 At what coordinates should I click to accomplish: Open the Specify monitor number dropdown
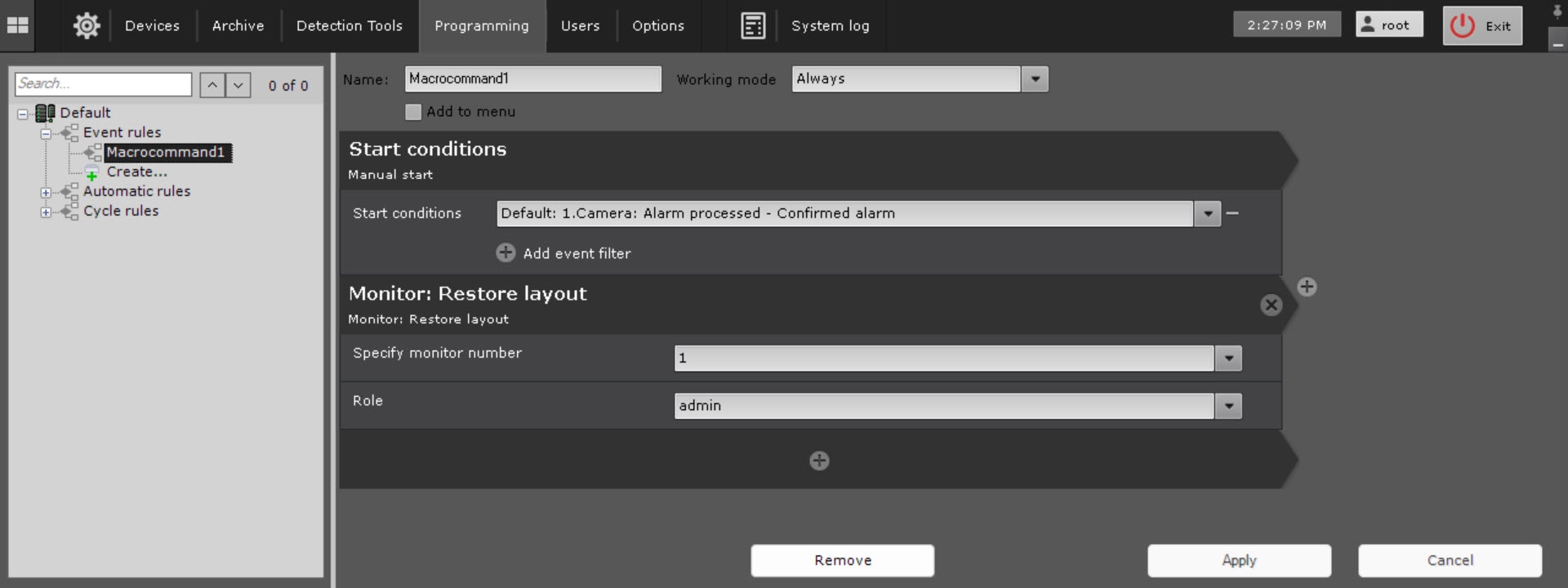(x=1228, y=359)
